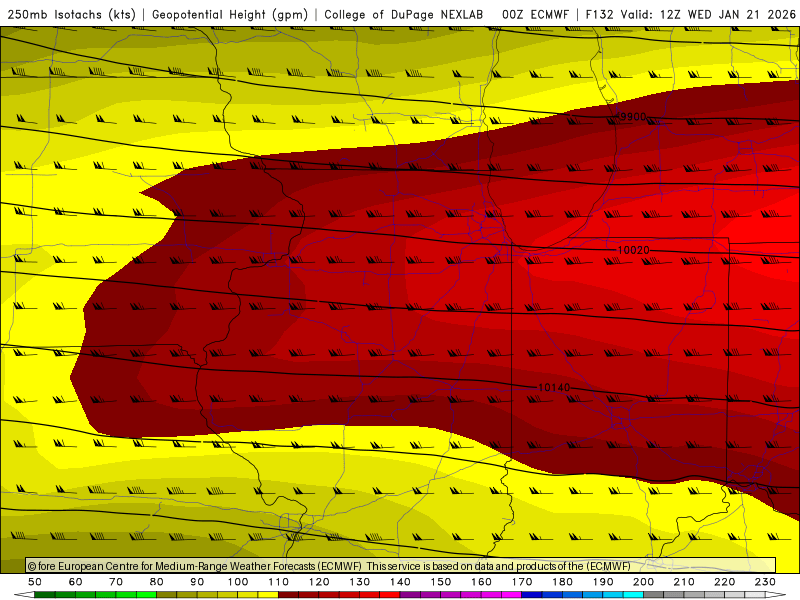Click the 150 value on the legend
The width and height of the screenshot is (800, 600).
(441, 582)
